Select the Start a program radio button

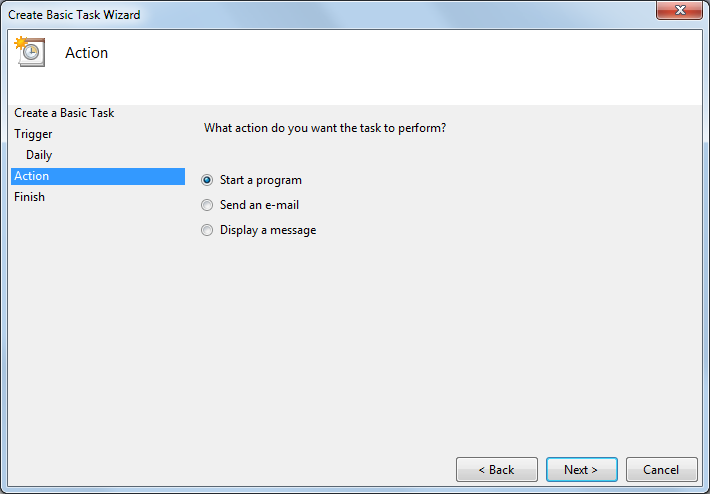[x=207, y=180]
